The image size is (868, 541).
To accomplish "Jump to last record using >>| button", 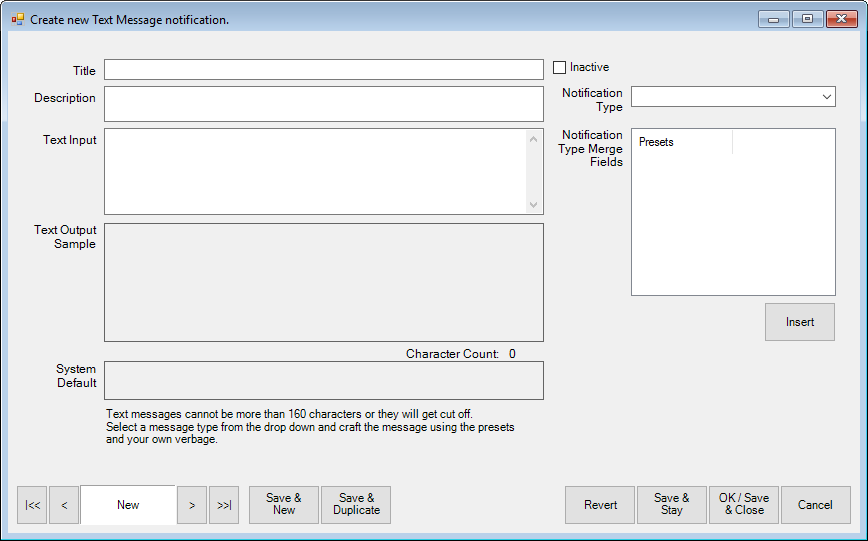I will point(224,505).
